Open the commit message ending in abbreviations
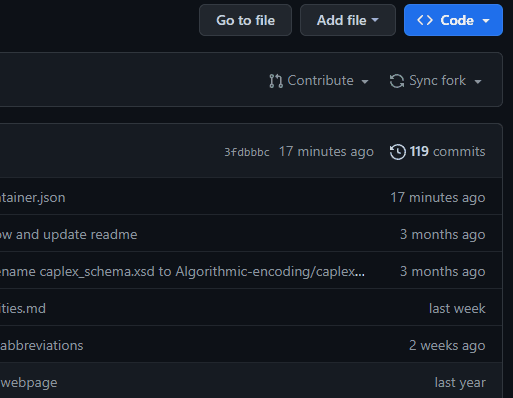The width and height of the screenshot is (513, 398). (42, 346)
